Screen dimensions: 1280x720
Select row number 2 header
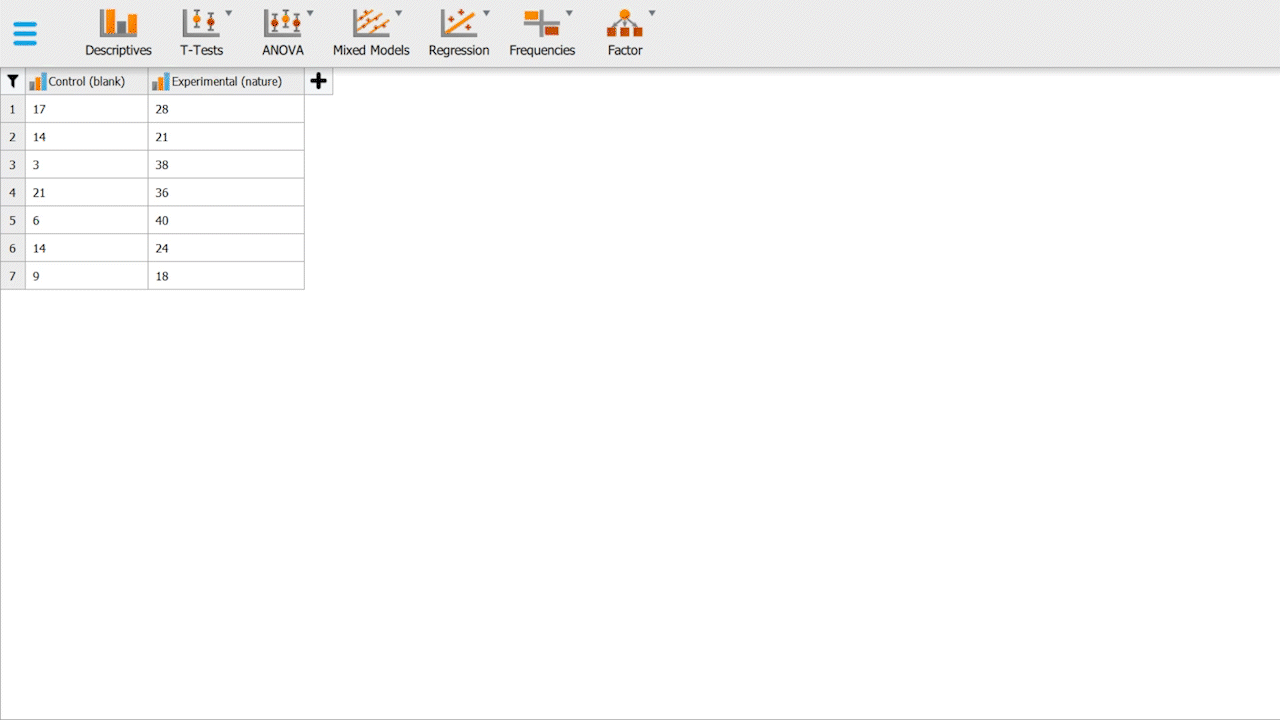13,137
